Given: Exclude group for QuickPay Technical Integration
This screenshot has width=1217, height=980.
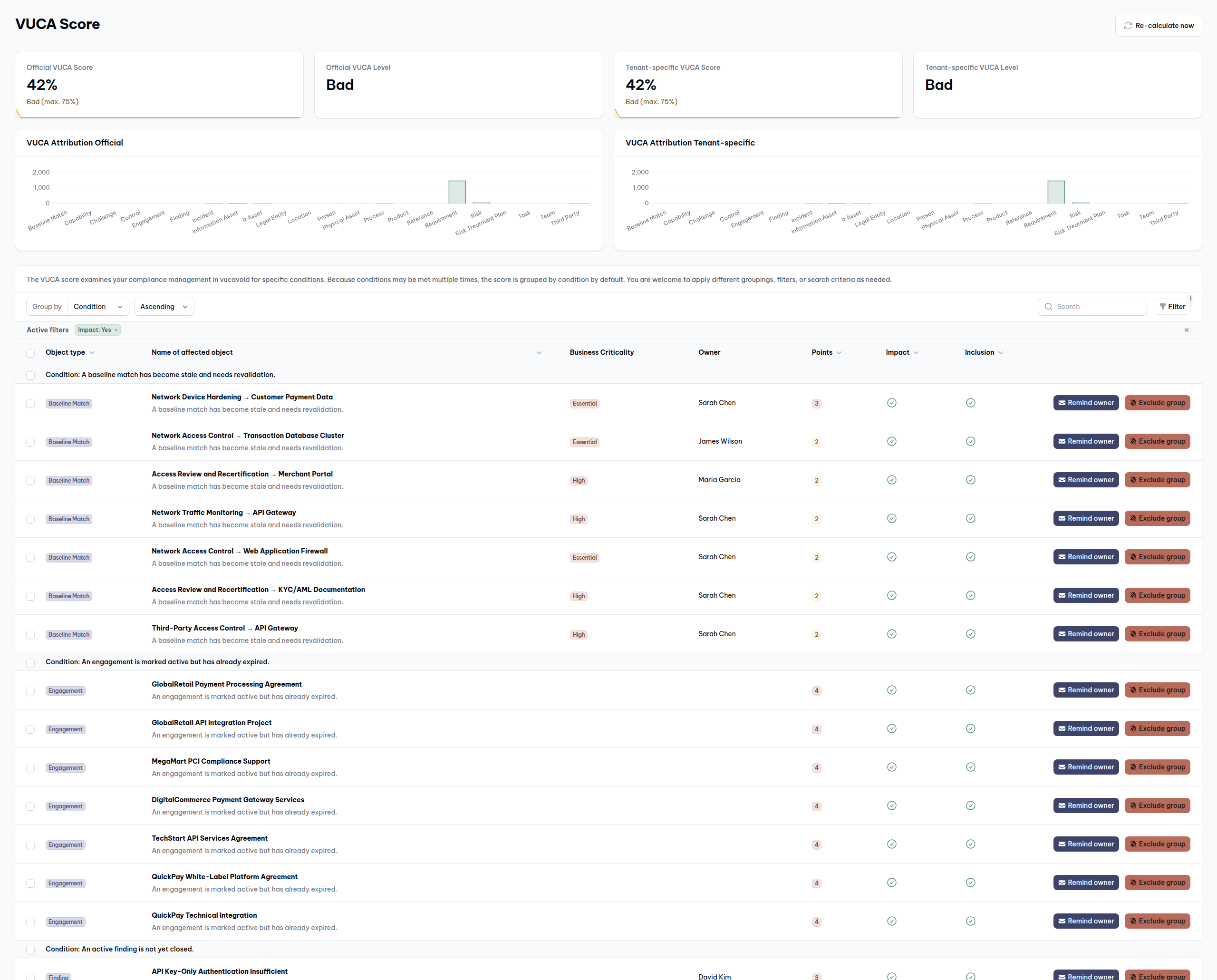Looking at the screenshot, I should coord(1157,921).
